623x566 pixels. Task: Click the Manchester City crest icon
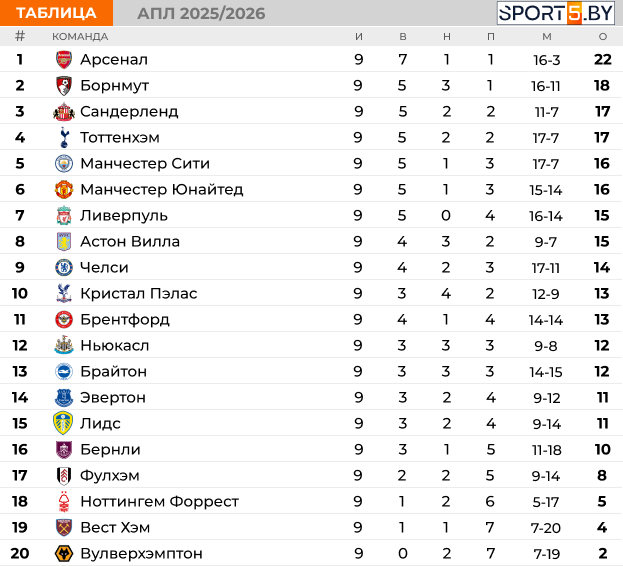(x=64, y=164)
